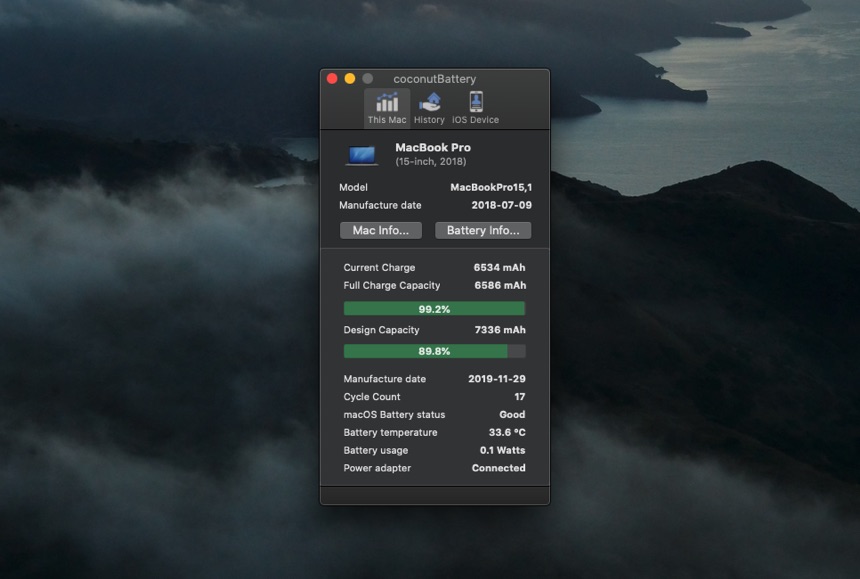Click the 99.2% charge progress bar
860x579 pixels.
click(x=434, y=309)
